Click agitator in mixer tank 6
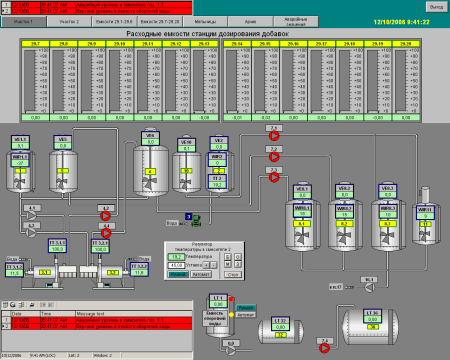Screen dimensions: 450x360 pos(150,183)
